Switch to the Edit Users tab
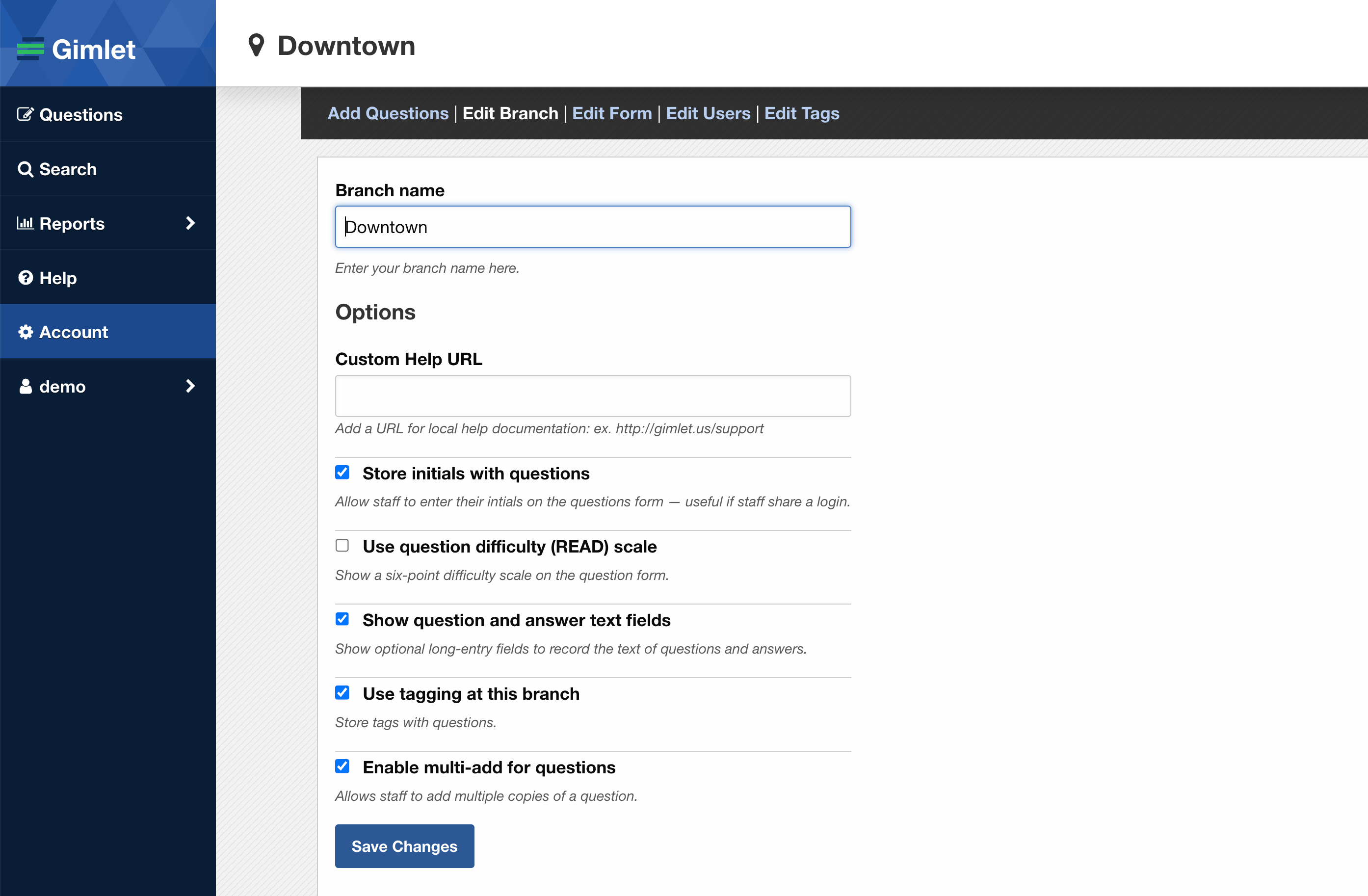Image resolution: width=1368 pixels, height=896 pixels. tap(708, 113)
